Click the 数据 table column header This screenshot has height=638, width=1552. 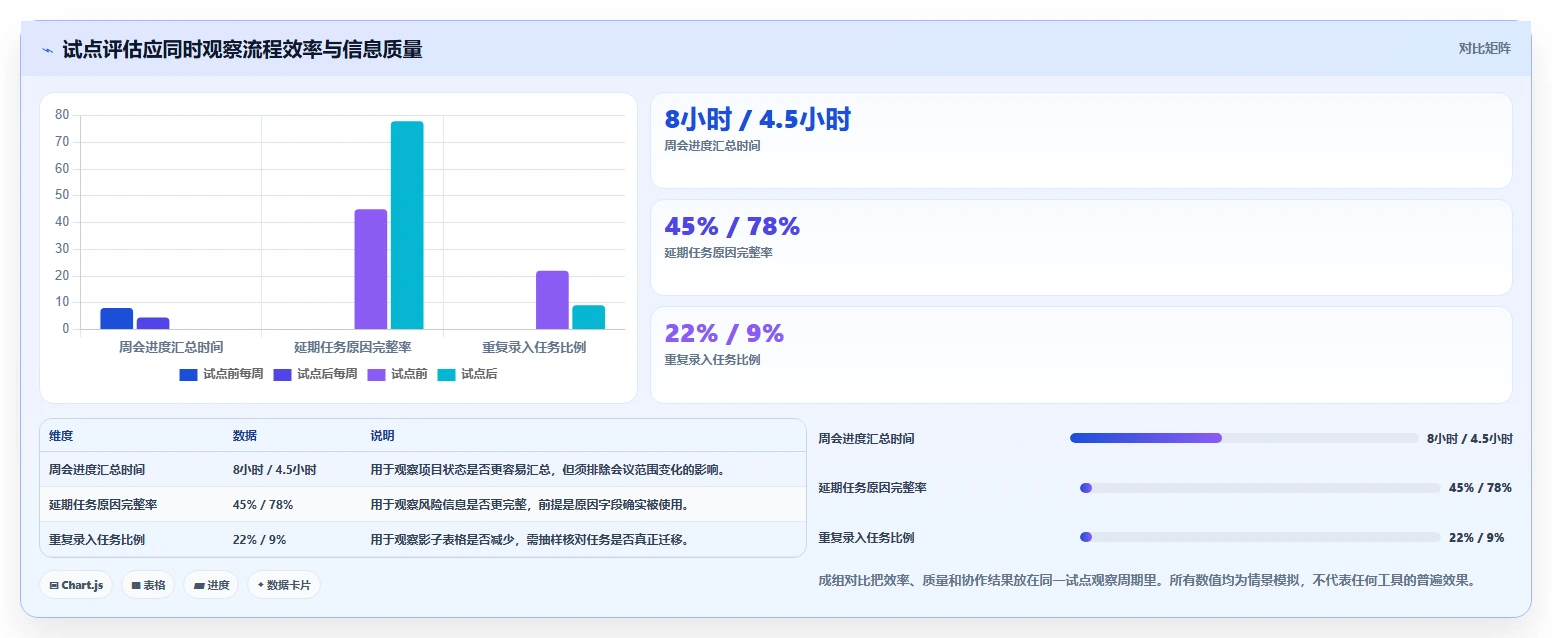[245, 436]
